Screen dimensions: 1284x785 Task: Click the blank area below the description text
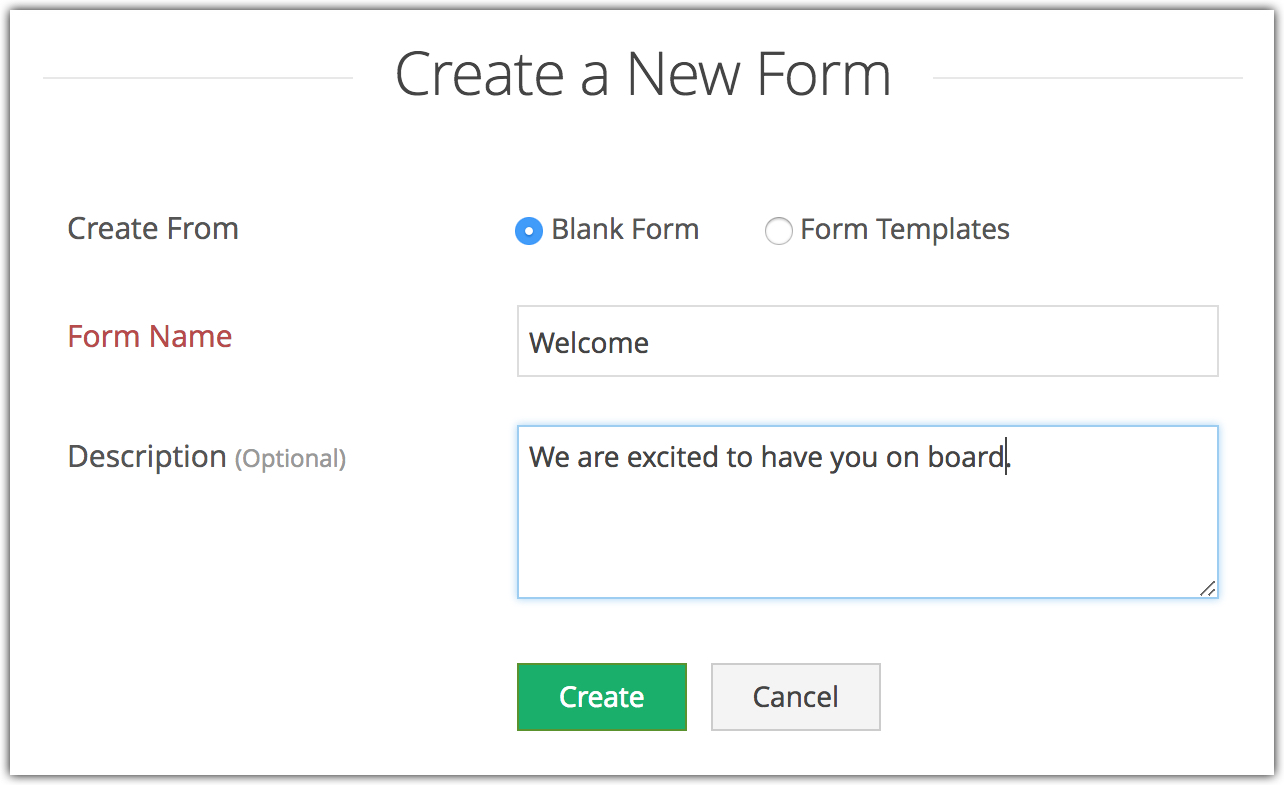[867, 545]
